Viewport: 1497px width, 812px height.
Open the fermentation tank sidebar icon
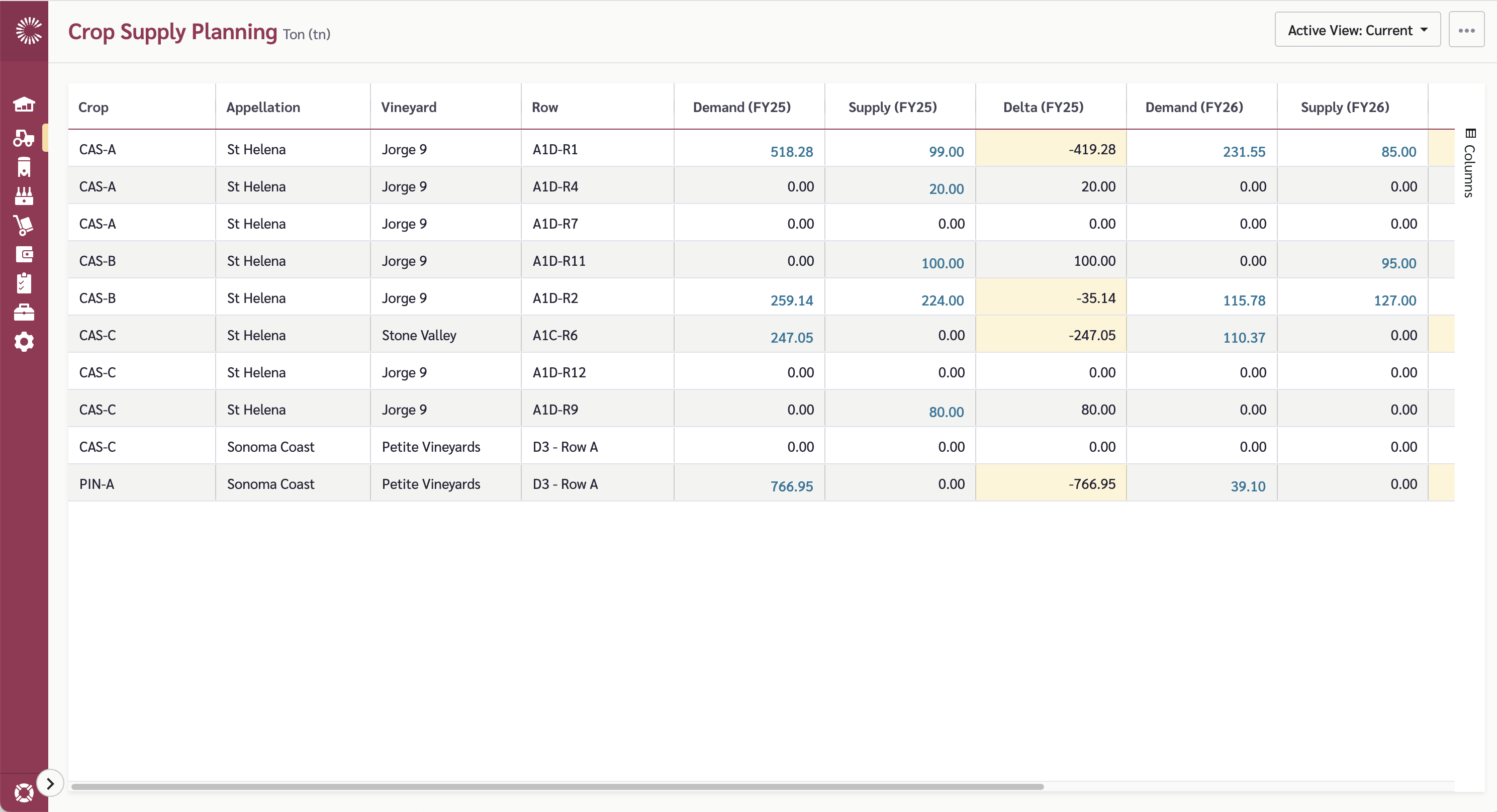point(24,168)
